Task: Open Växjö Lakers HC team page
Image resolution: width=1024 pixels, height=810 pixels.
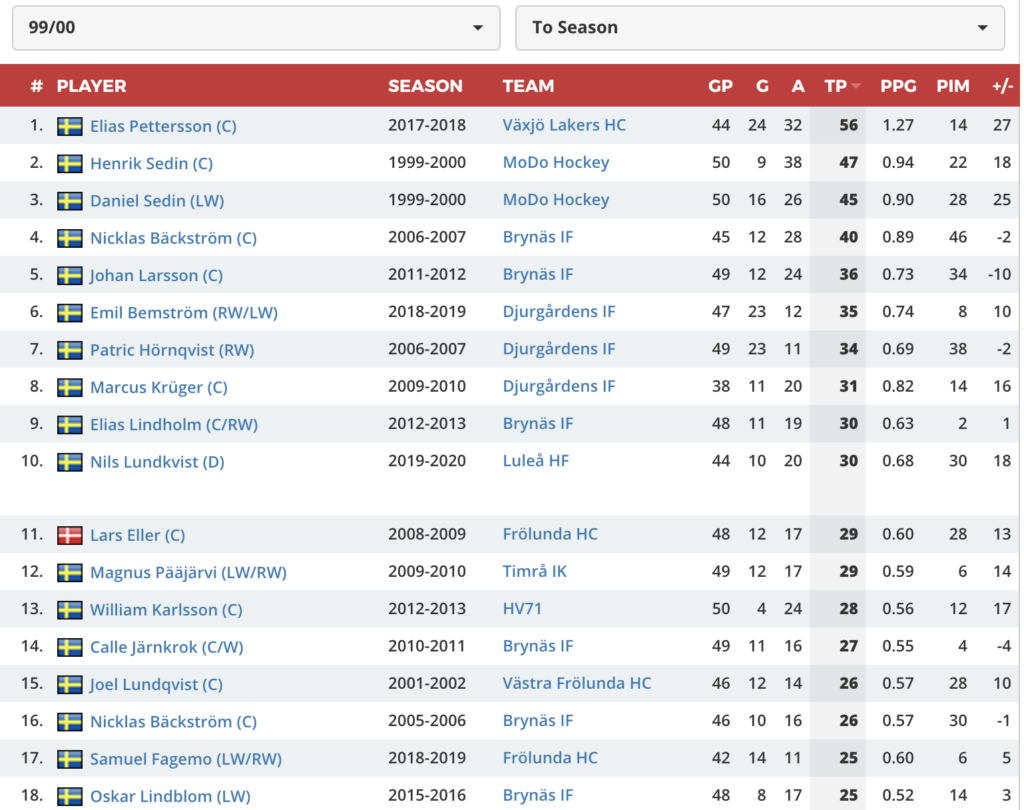Action: coord(564,125)
